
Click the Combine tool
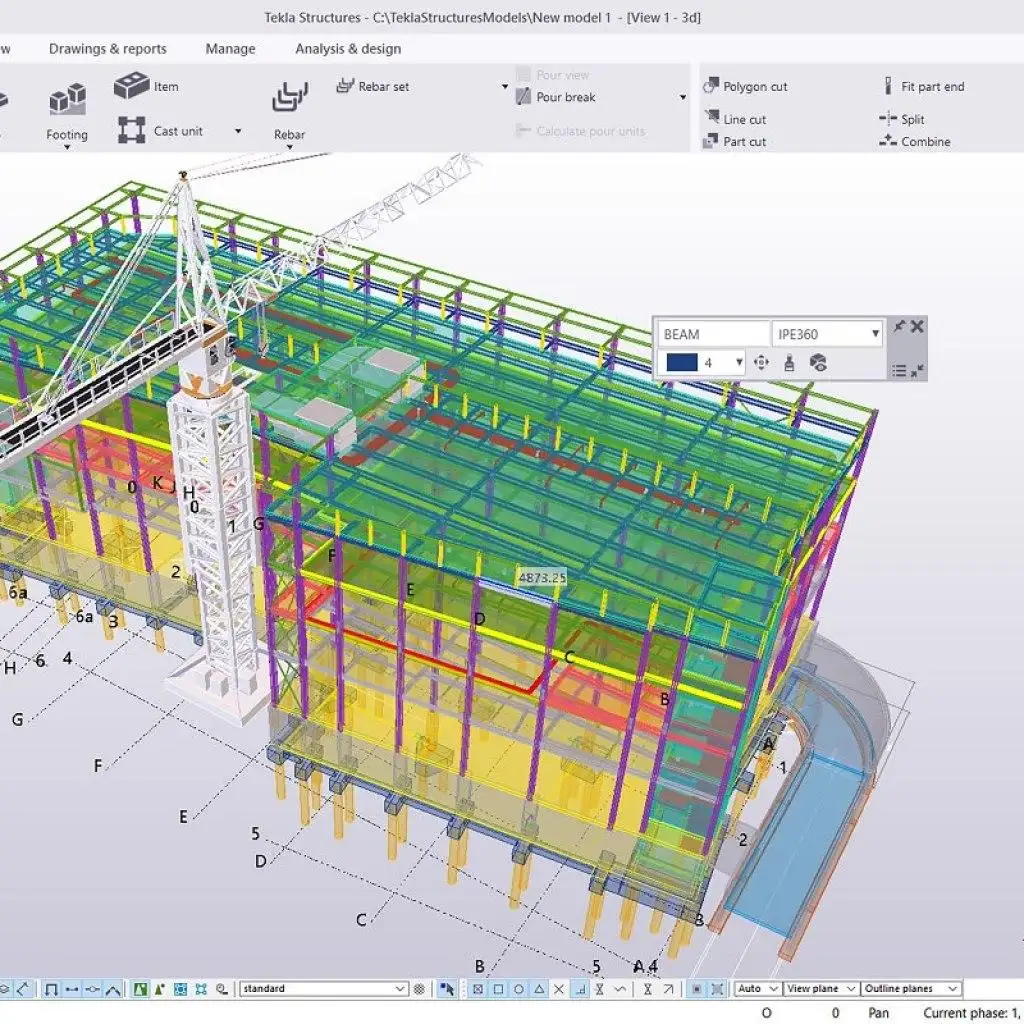914,141
